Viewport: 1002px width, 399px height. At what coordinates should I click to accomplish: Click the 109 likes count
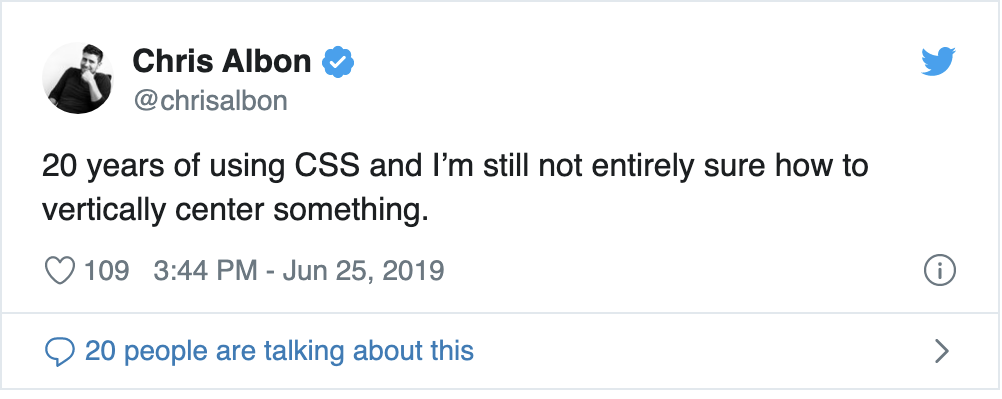(x=107, y=270)
